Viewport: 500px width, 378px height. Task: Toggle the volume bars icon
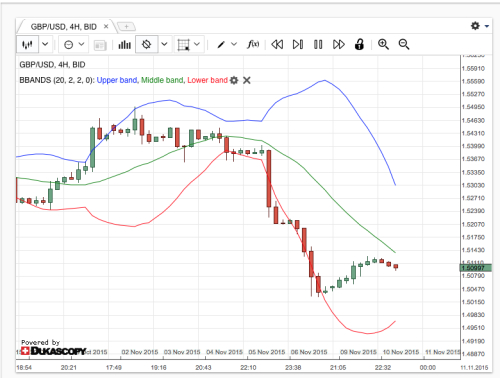tap(124, 44)
